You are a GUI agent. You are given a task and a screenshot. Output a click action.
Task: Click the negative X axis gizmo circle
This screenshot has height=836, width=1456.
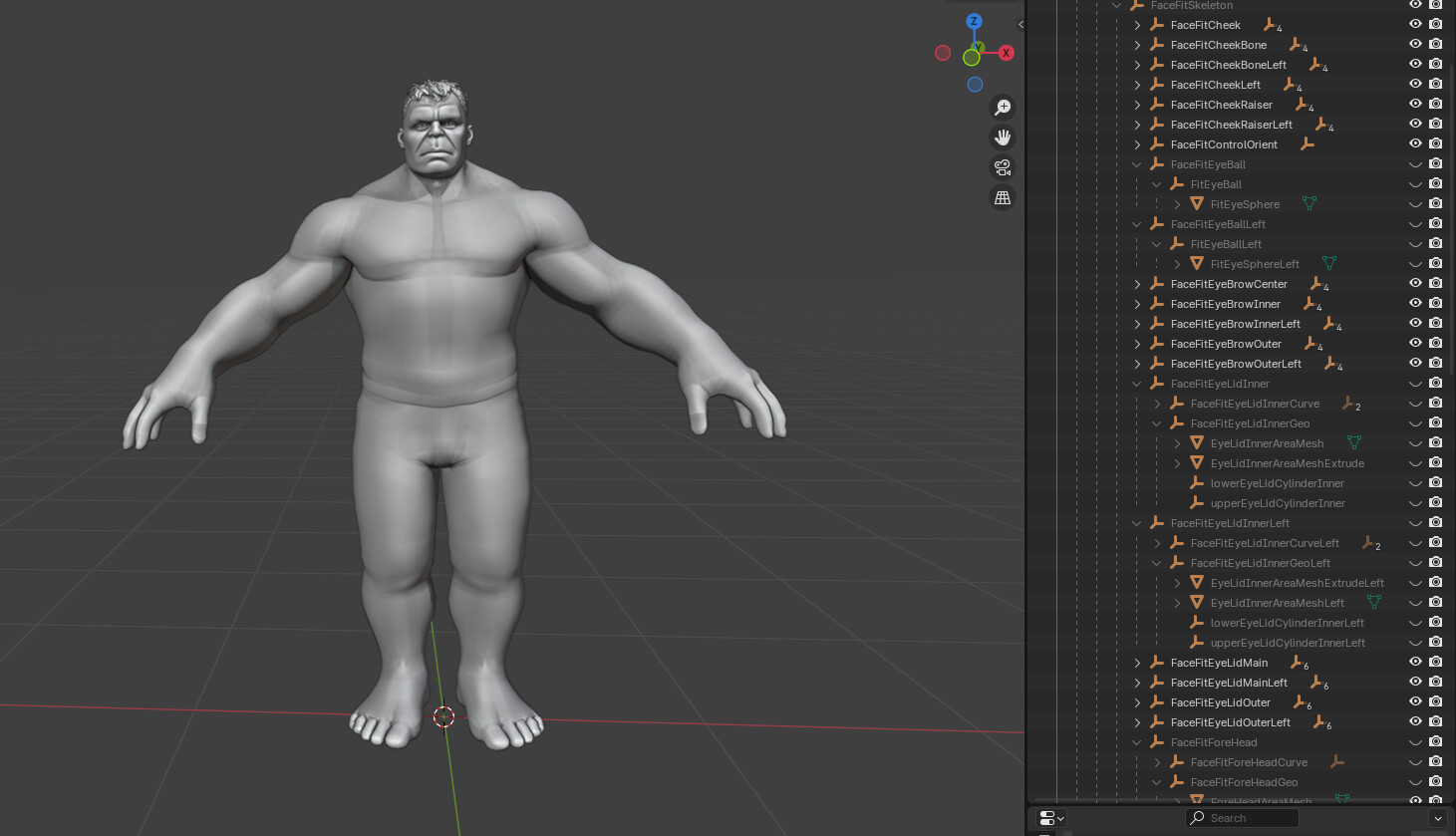943,53
